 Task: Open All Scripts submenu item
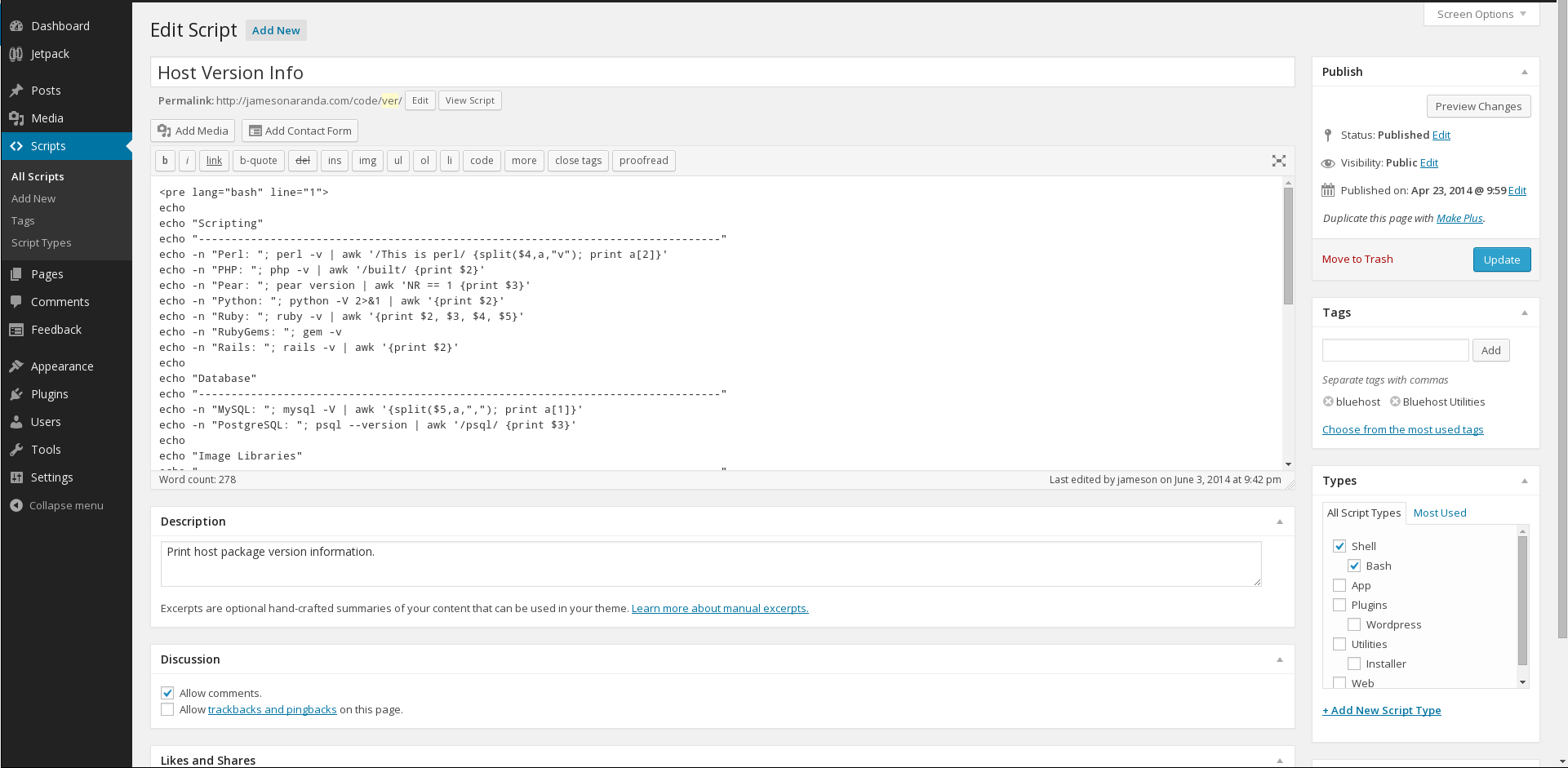[x=38, y=176]
